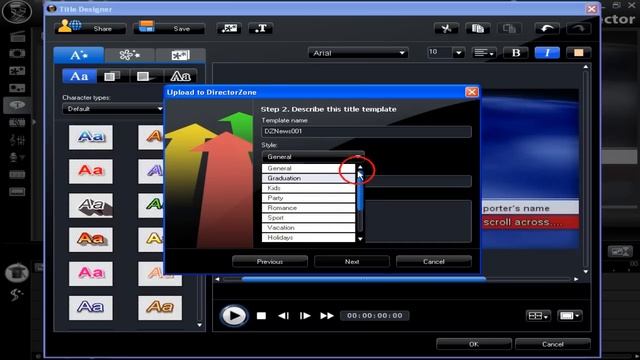Open the audio mixing sidebar icon
640x360 pixels.
tap(17, 140)
